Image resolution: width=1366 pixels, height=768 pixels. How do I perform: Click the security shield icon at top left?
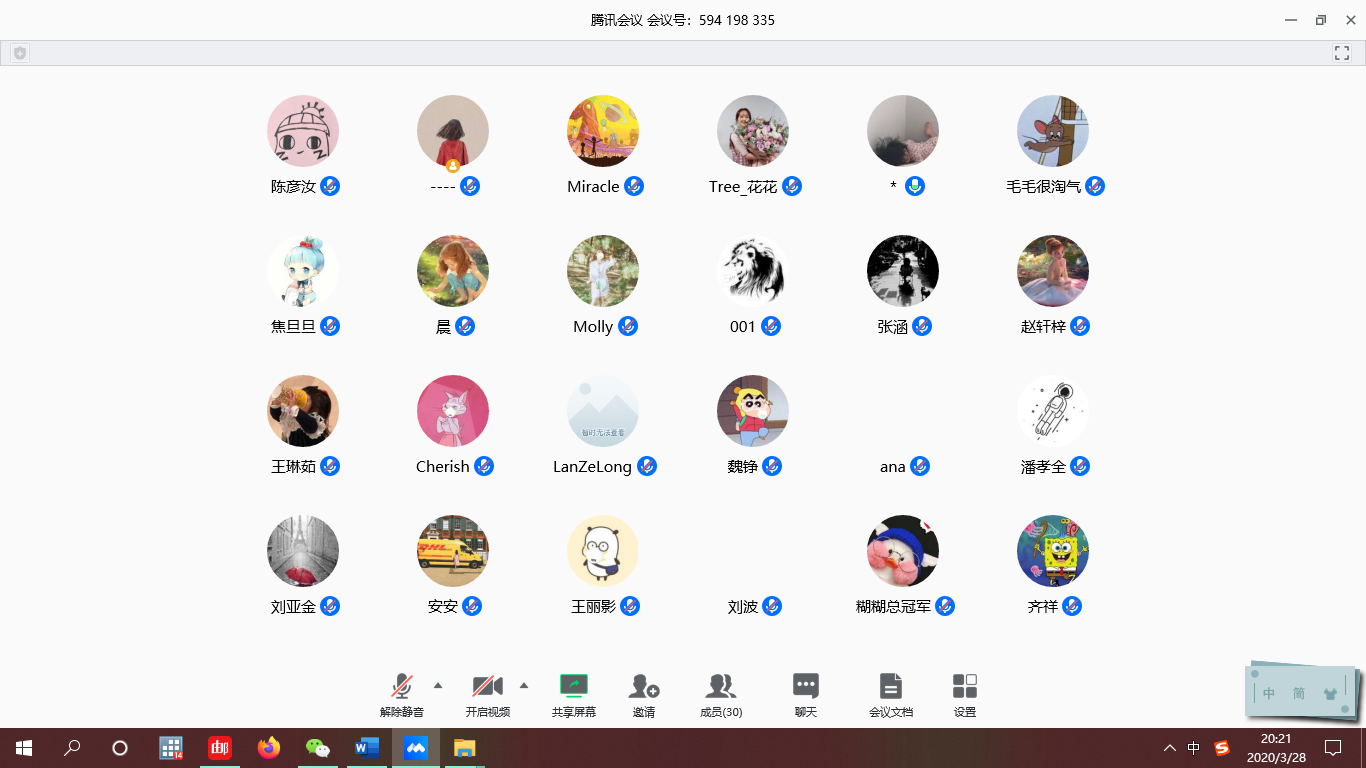coord(19,53)
